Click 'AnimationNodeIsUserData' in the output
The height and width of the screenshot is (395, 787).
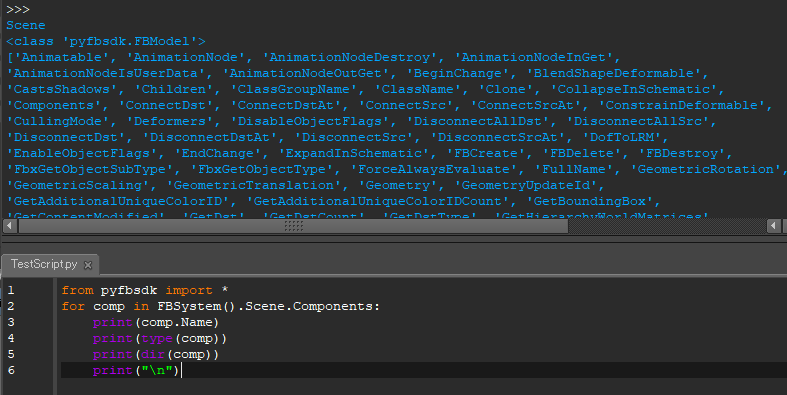[x=105, y=73]
